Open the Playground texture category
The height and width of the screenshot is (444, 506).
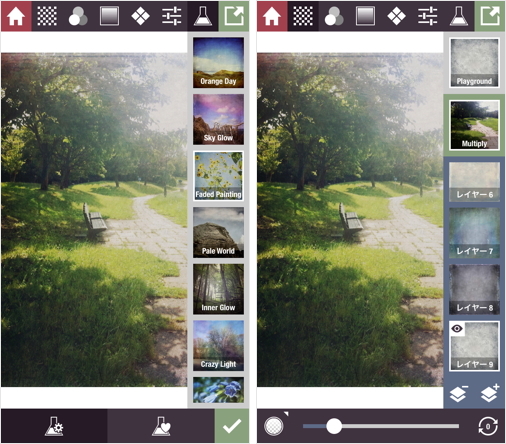tap(474, 63)
